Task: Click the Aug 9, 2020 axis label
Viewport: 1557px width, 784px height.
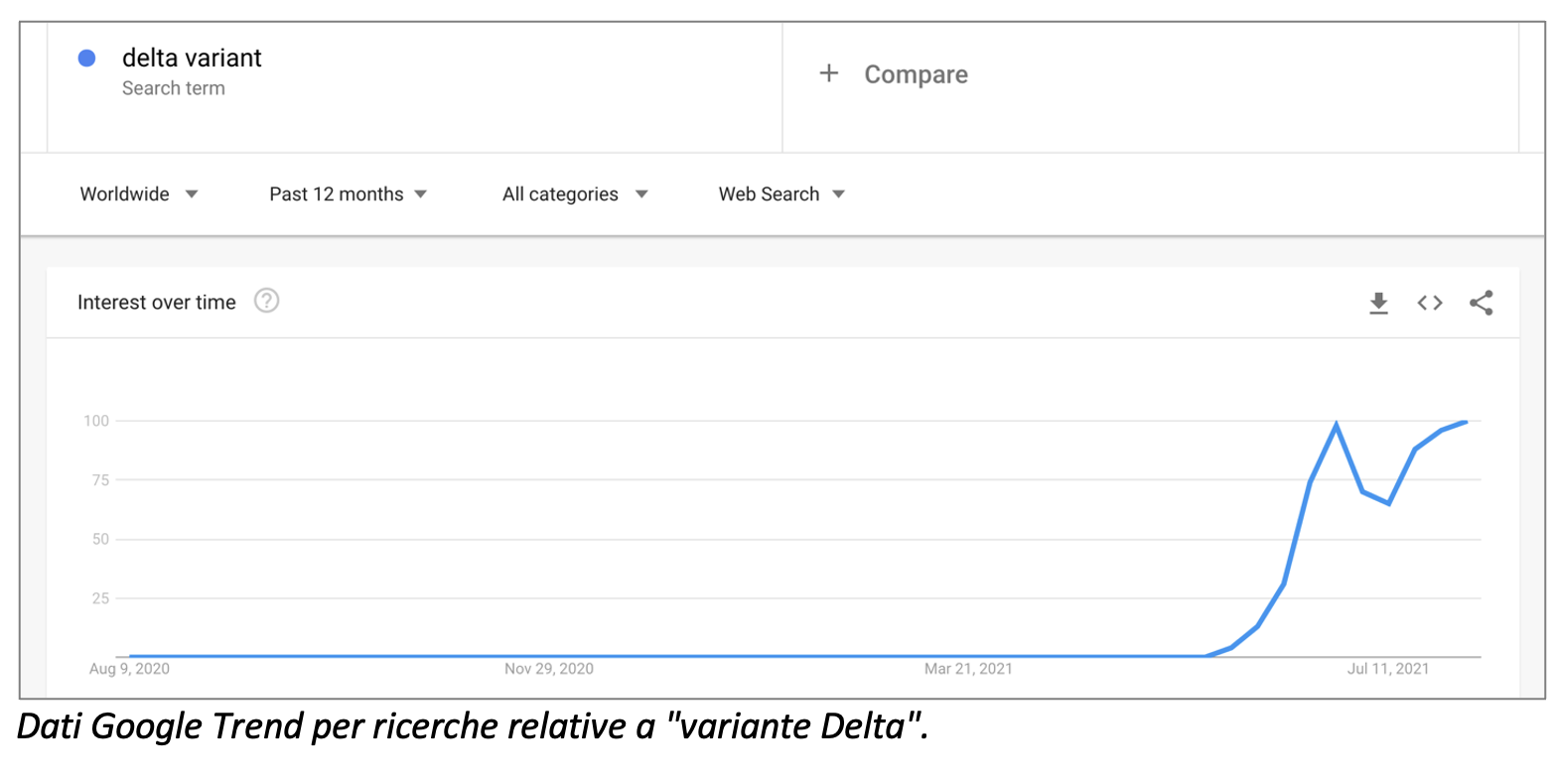Action: tap(129, 669)
